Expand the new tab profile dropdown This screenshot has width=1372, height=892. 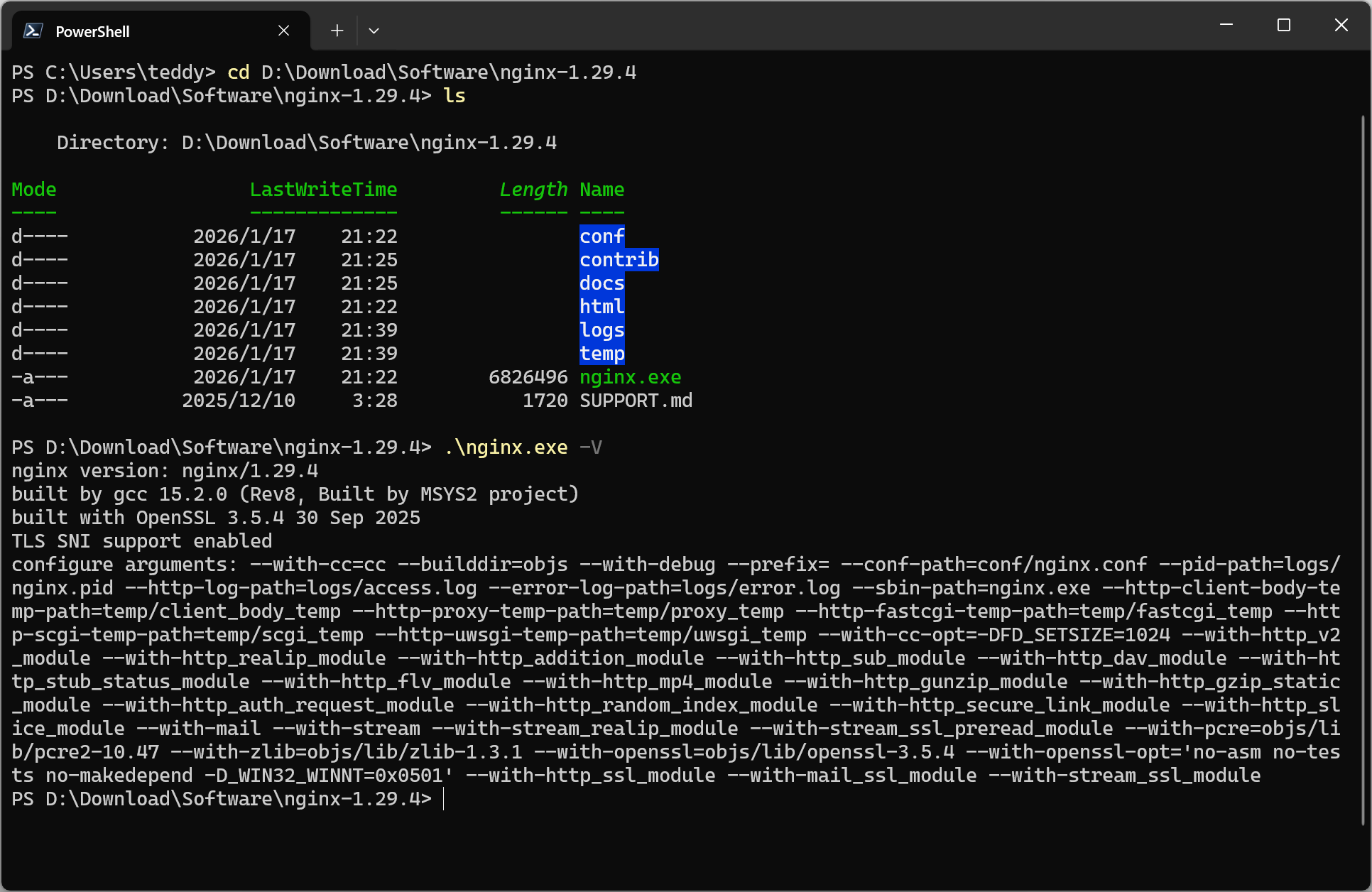tap(374, 31)
